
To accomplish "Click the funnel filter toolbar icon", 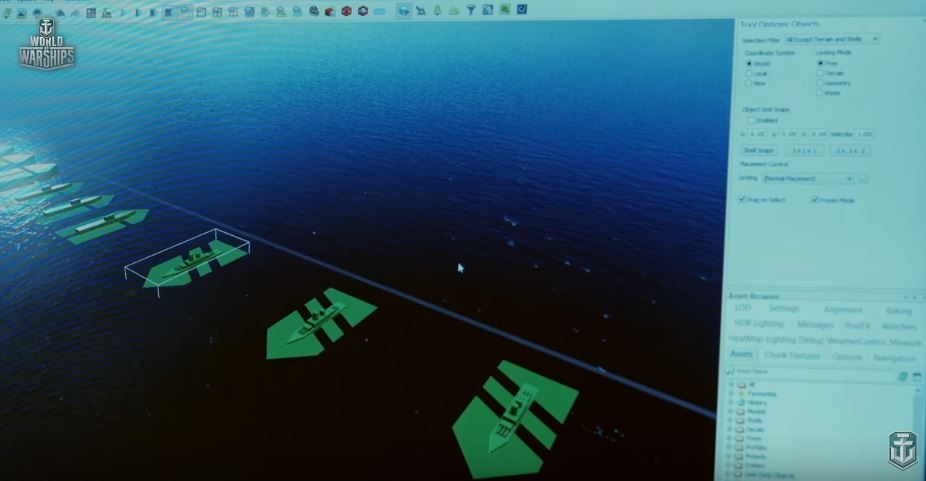I will (x=471, y=9).
